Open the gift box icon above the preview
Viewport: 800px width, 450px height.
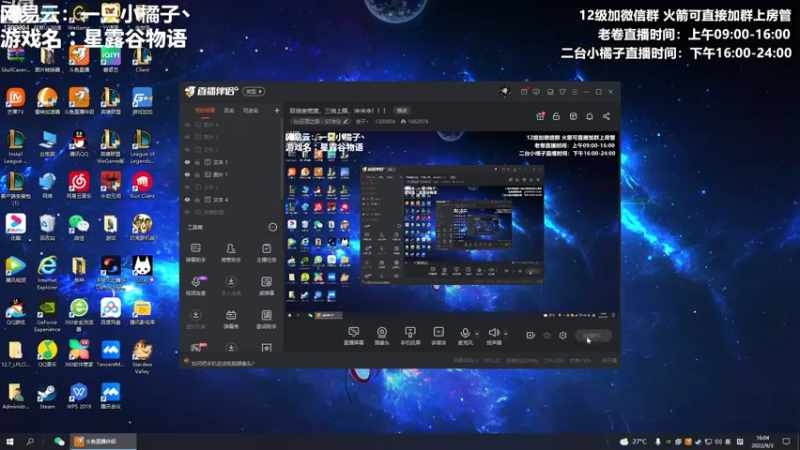[540, 116]
